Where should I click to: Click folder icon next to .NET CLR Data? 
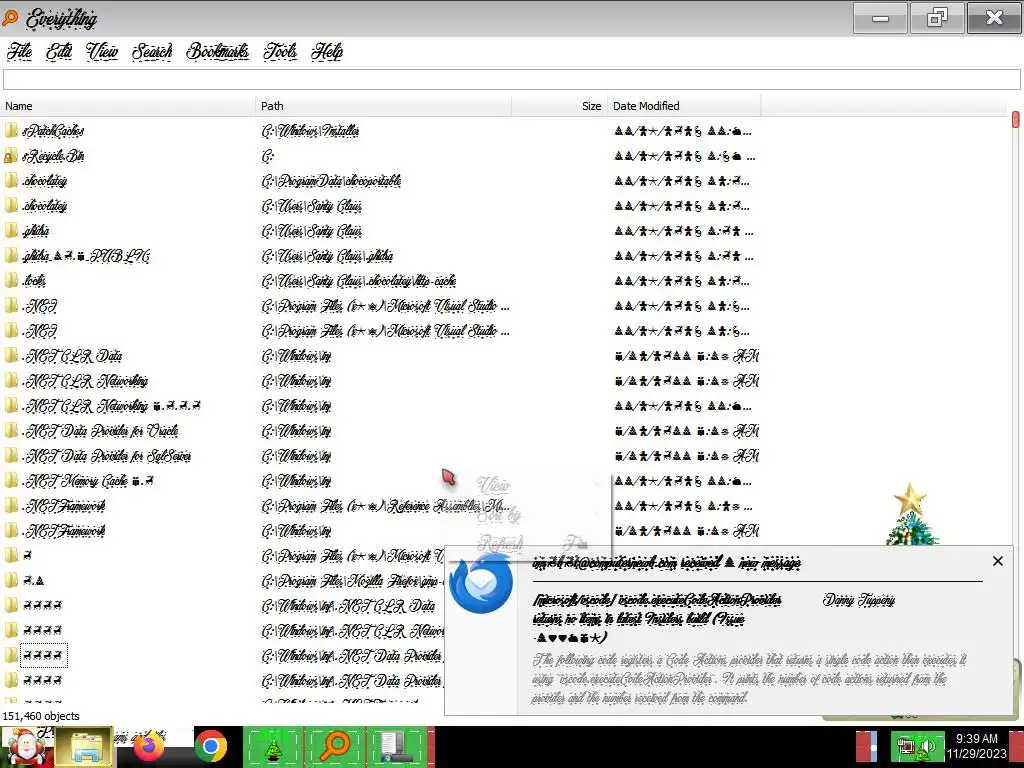(11, 356)
